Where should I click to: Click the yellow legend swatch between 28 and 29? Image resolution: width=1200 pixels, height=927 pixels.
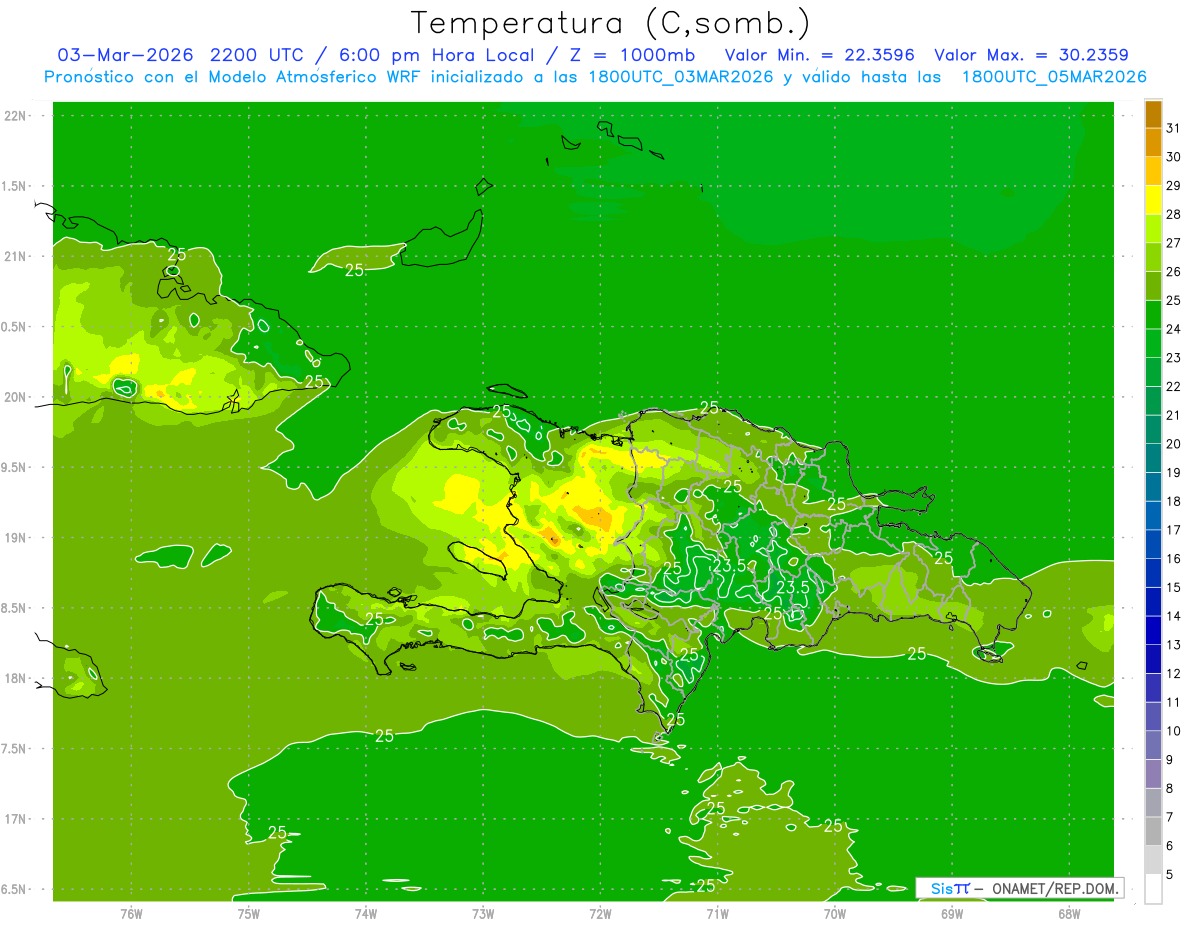pyautogui.click(x=1153, y=200)
